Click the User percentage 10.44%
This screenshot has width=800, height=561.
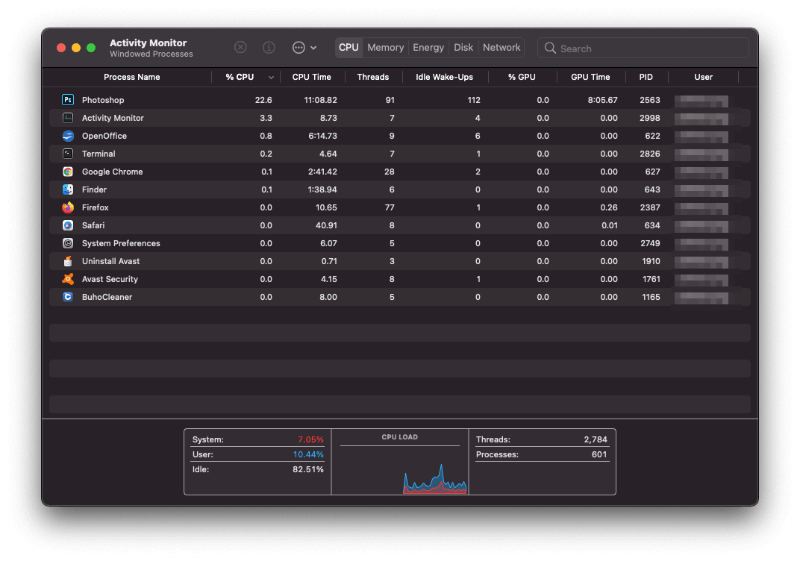[308, 454]
